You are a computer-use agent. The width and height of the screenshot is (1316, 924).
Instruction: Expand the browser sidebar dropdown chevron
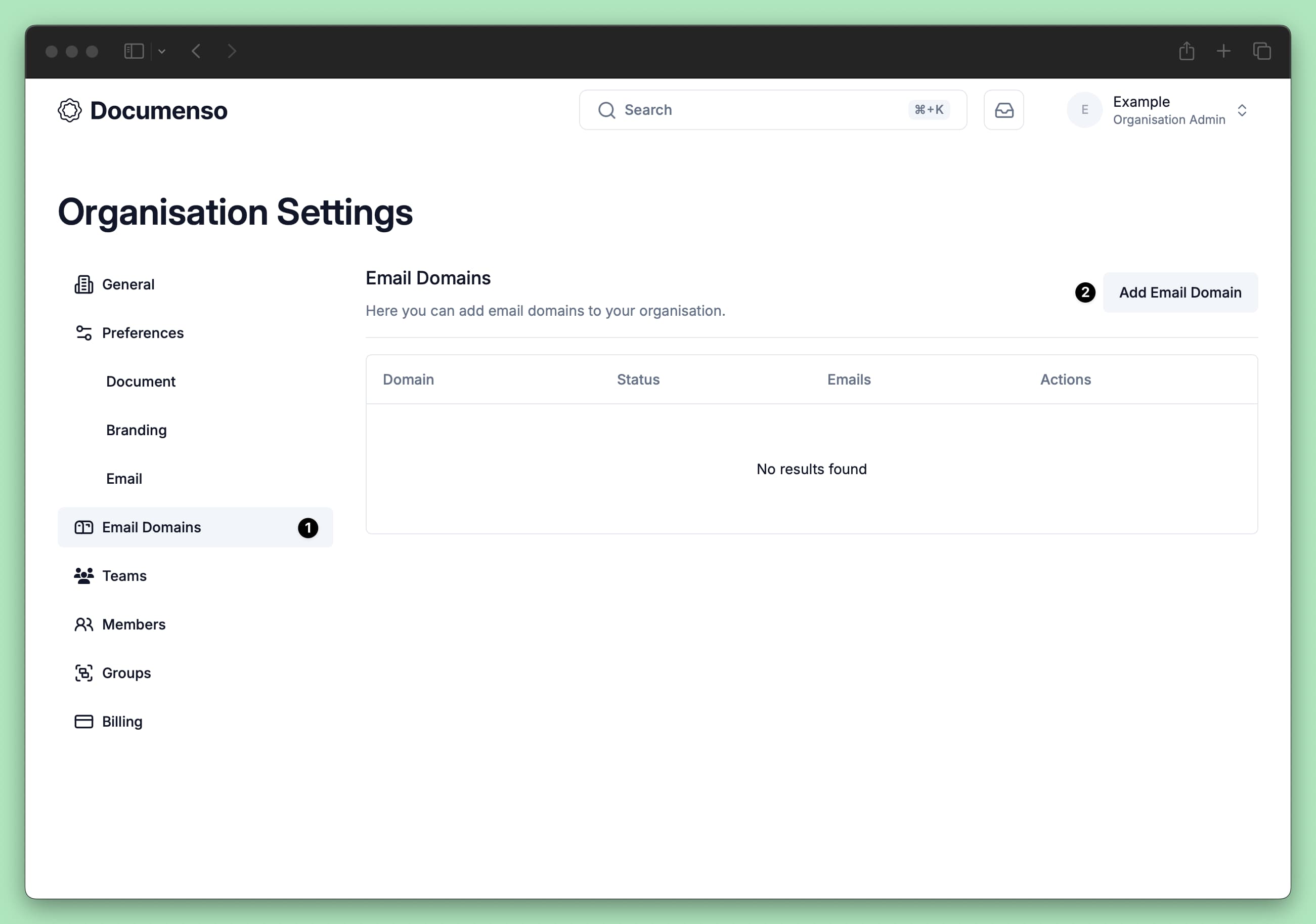coord(162,51)
